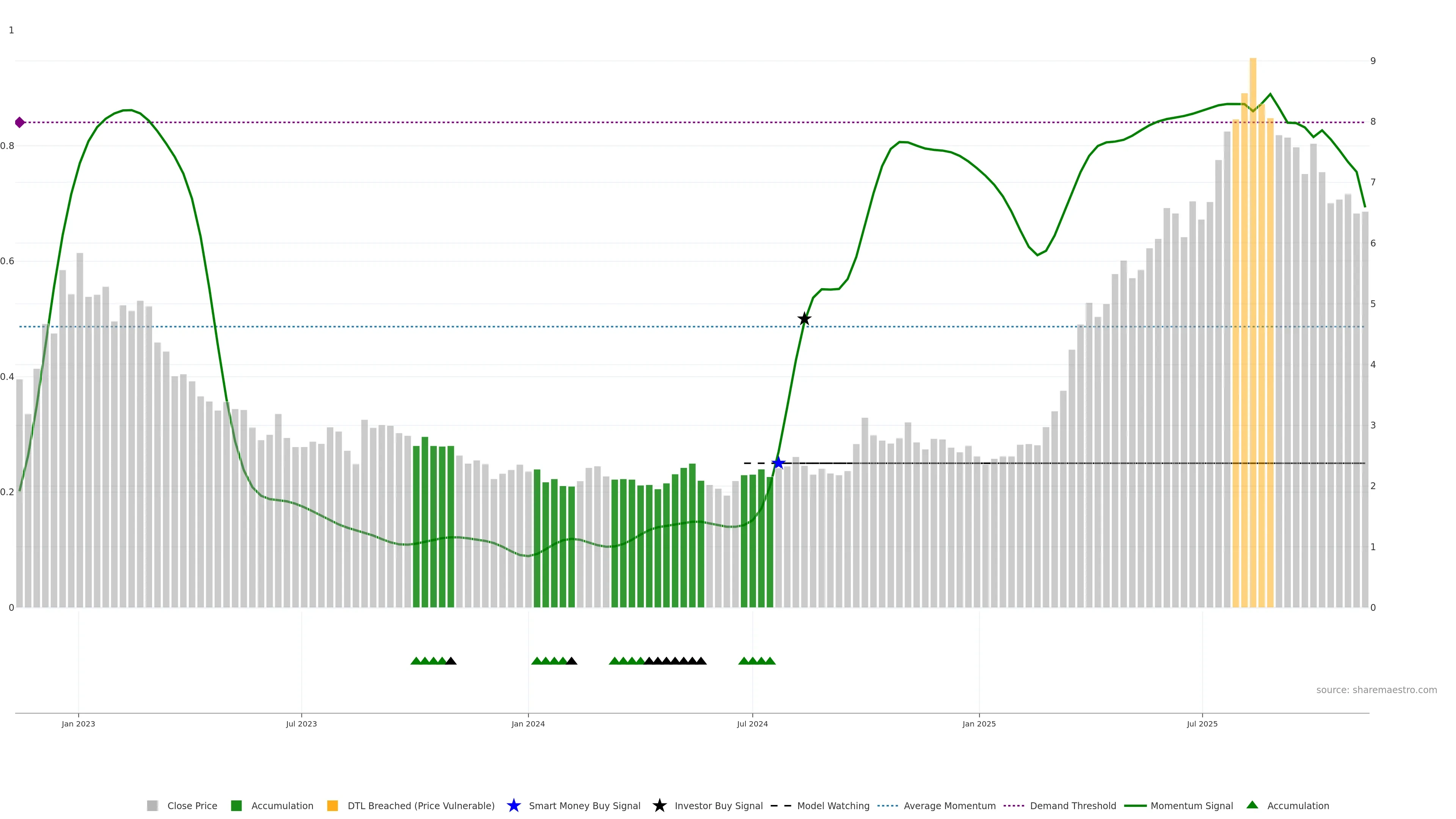Click Investor Buy Signal legend star icon
The height and width of the screenshot is (819, 1456).
[659, 805]
